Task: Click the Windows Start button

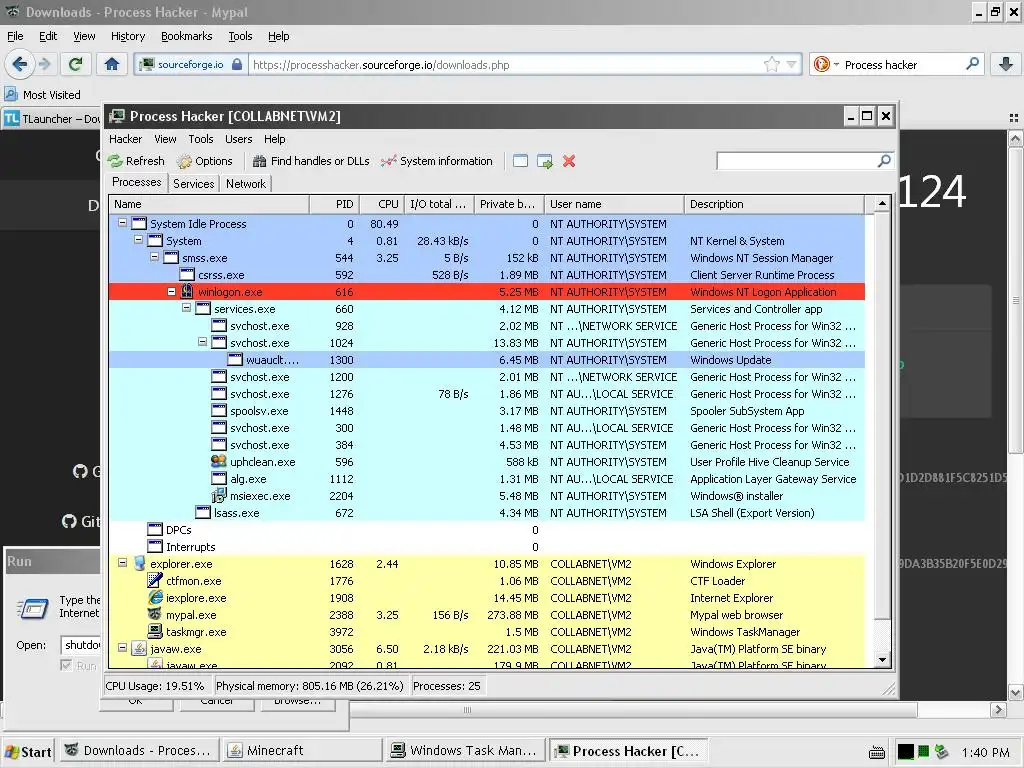Action: click(27, 752)
